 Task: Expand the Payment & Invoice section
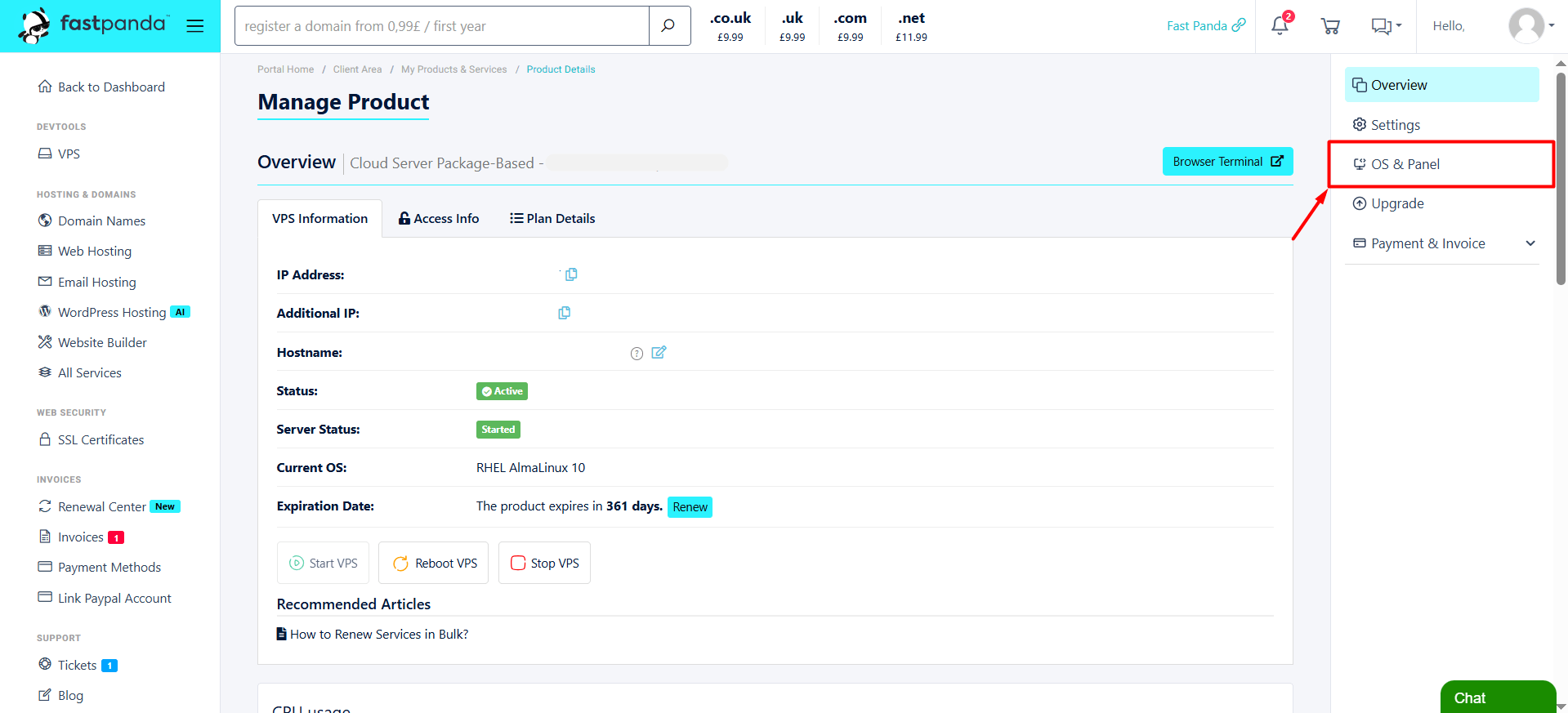click(x=1444, y=243)
